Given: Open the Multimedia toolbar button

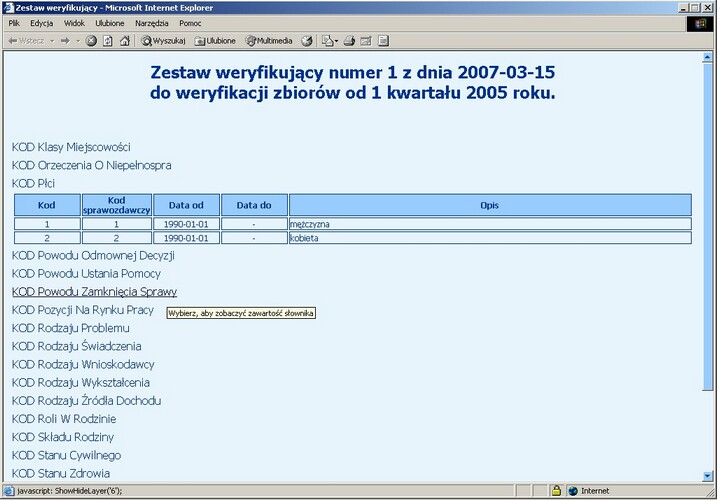Looking at the screenshot, I should [x=269, y=41].
